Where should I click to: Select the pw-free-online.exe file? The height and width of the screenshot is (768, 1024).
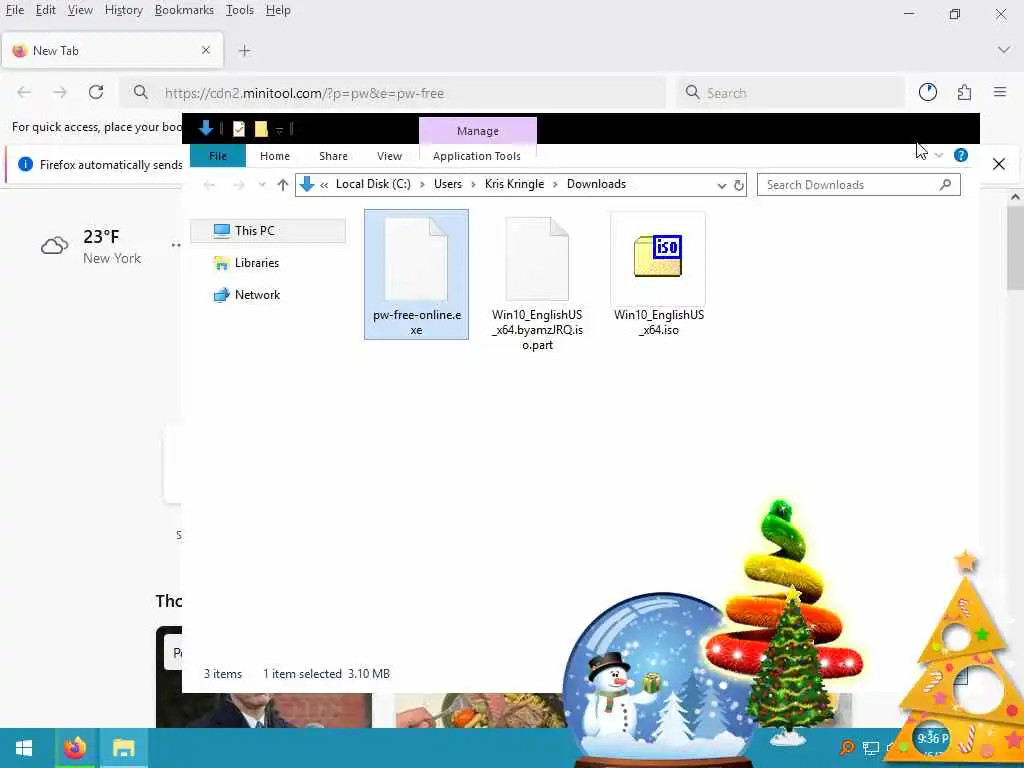416,274
